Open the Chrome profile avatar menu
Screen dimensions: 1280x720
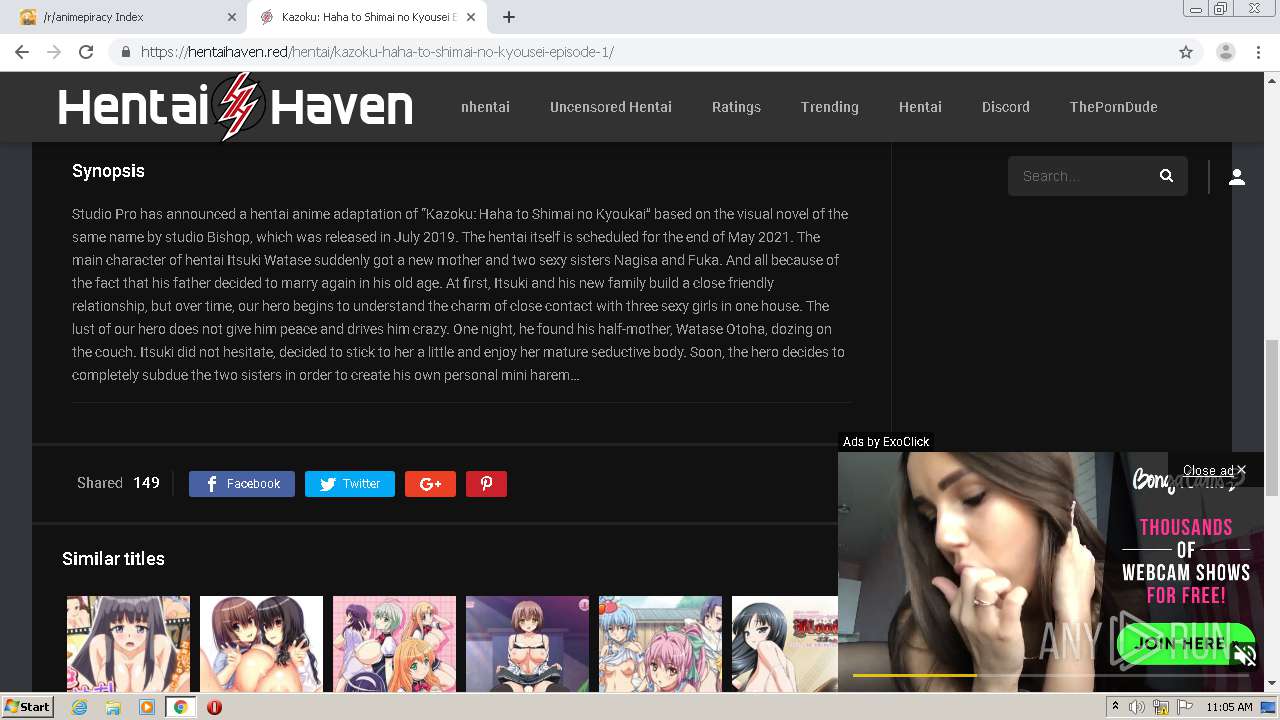pos(1226,52)
